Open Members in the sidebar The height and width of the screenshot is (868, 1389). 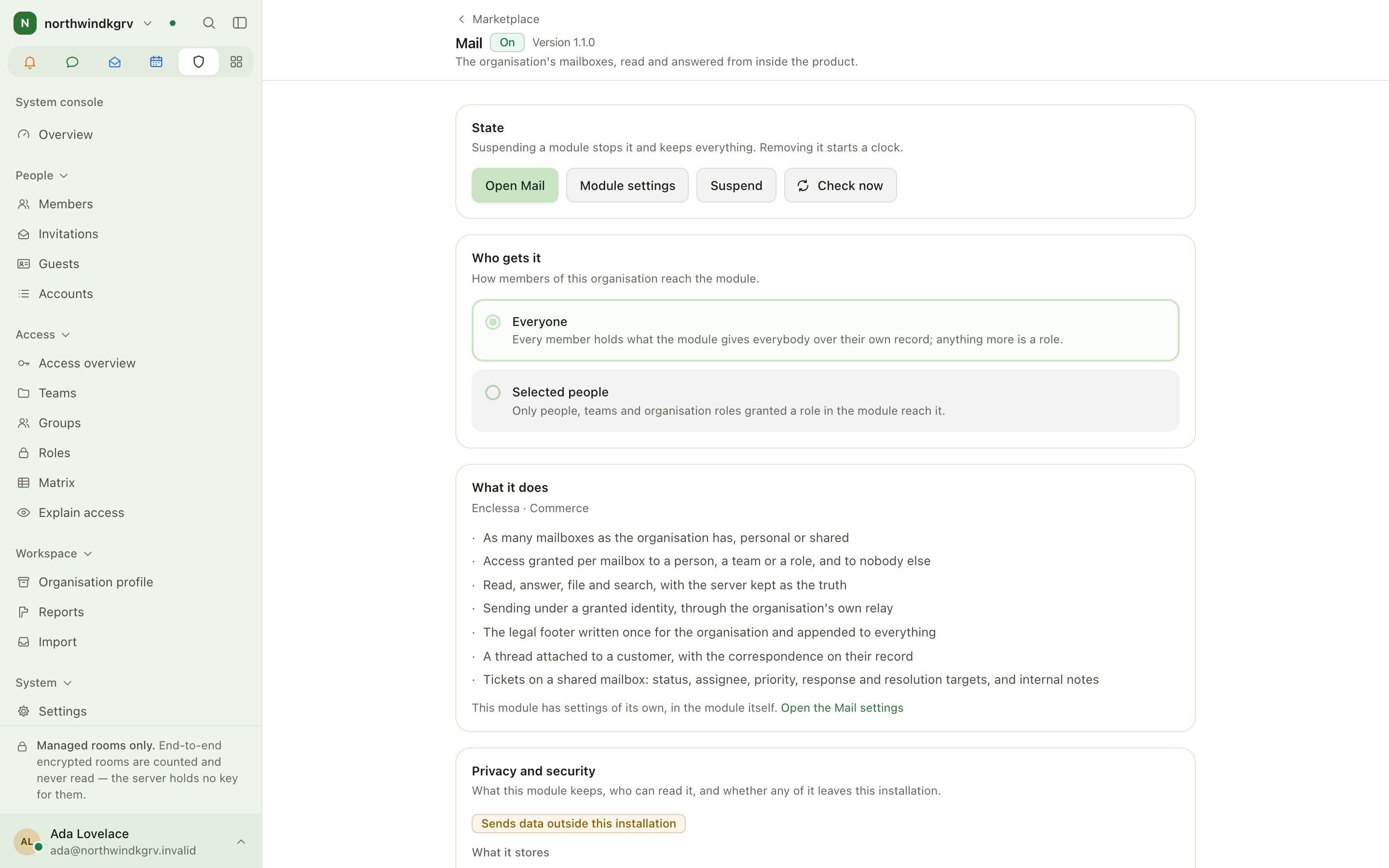pyautogui.click(x=131, y=204)
